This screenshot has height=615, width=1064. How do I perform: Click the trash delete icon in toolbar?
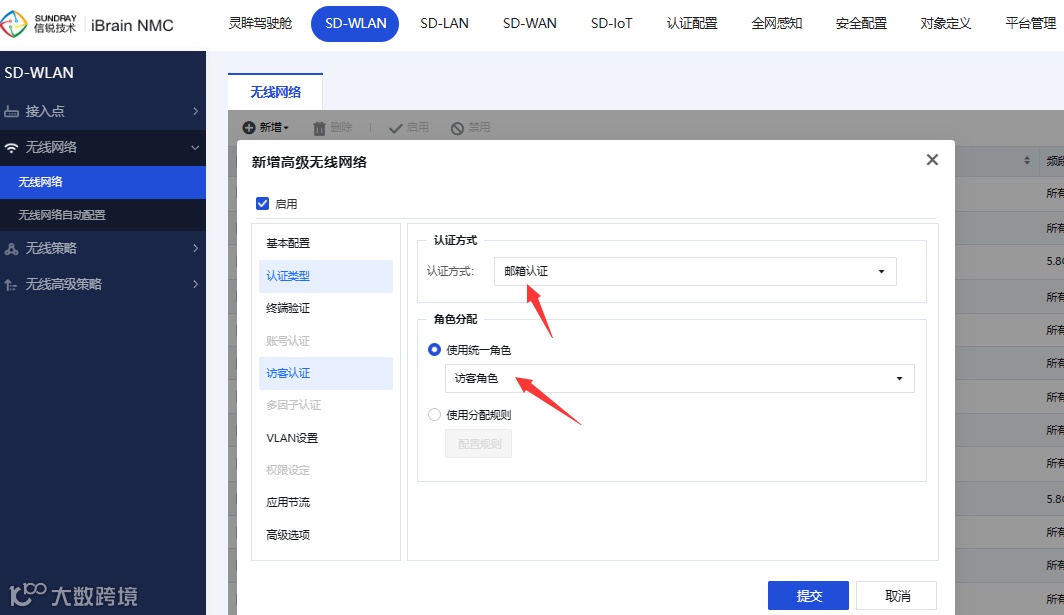[x=320, y=128]
